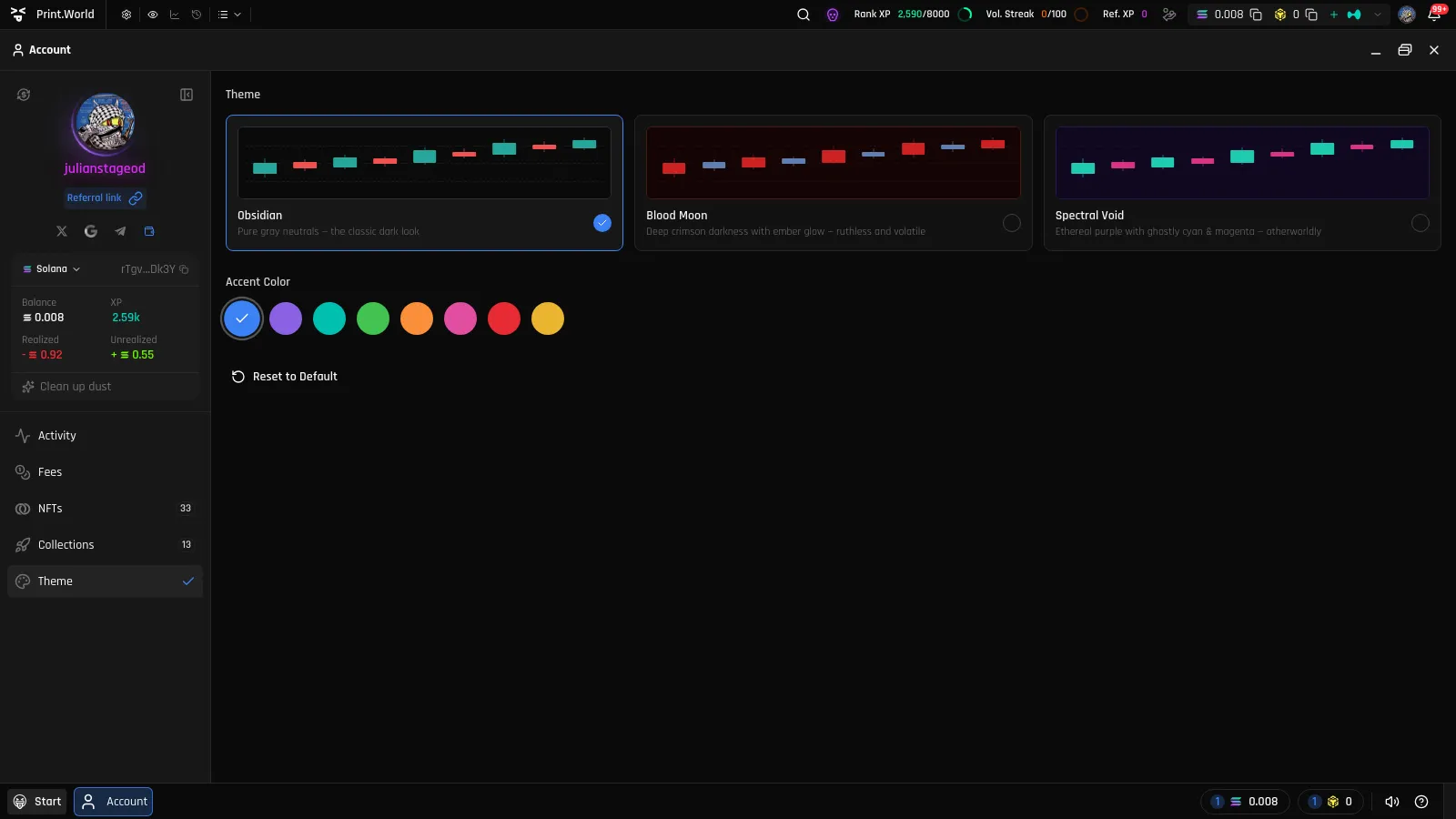Open the Collections section
1456x819 pixels.
[x=105, y=545]
